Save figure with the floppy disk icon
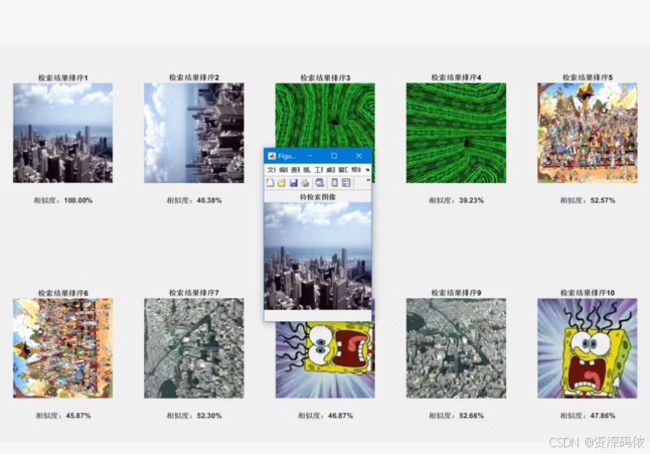The width and height of the screenshot is (650, 454). 293,183
